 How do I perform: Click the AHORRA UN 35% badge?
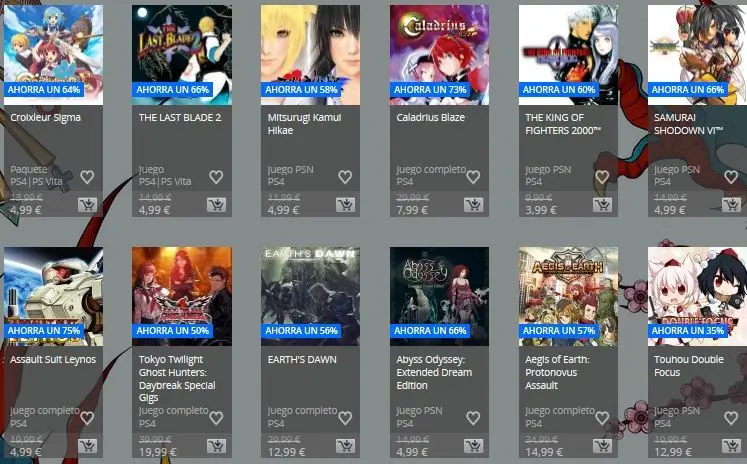coord(688,331)
